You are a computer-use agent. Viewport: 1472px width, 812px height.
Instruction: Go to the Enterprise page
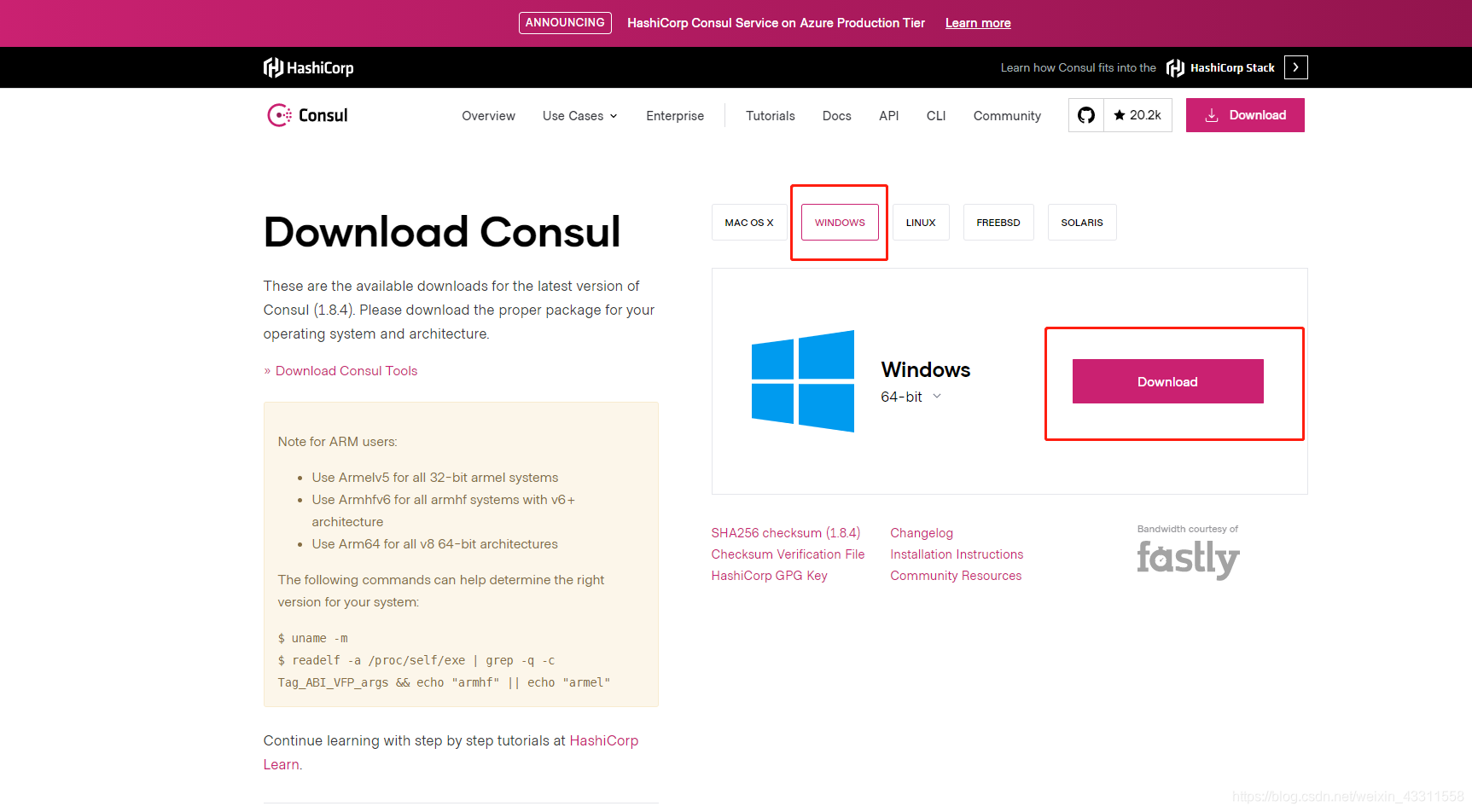(x=675, y=116)
